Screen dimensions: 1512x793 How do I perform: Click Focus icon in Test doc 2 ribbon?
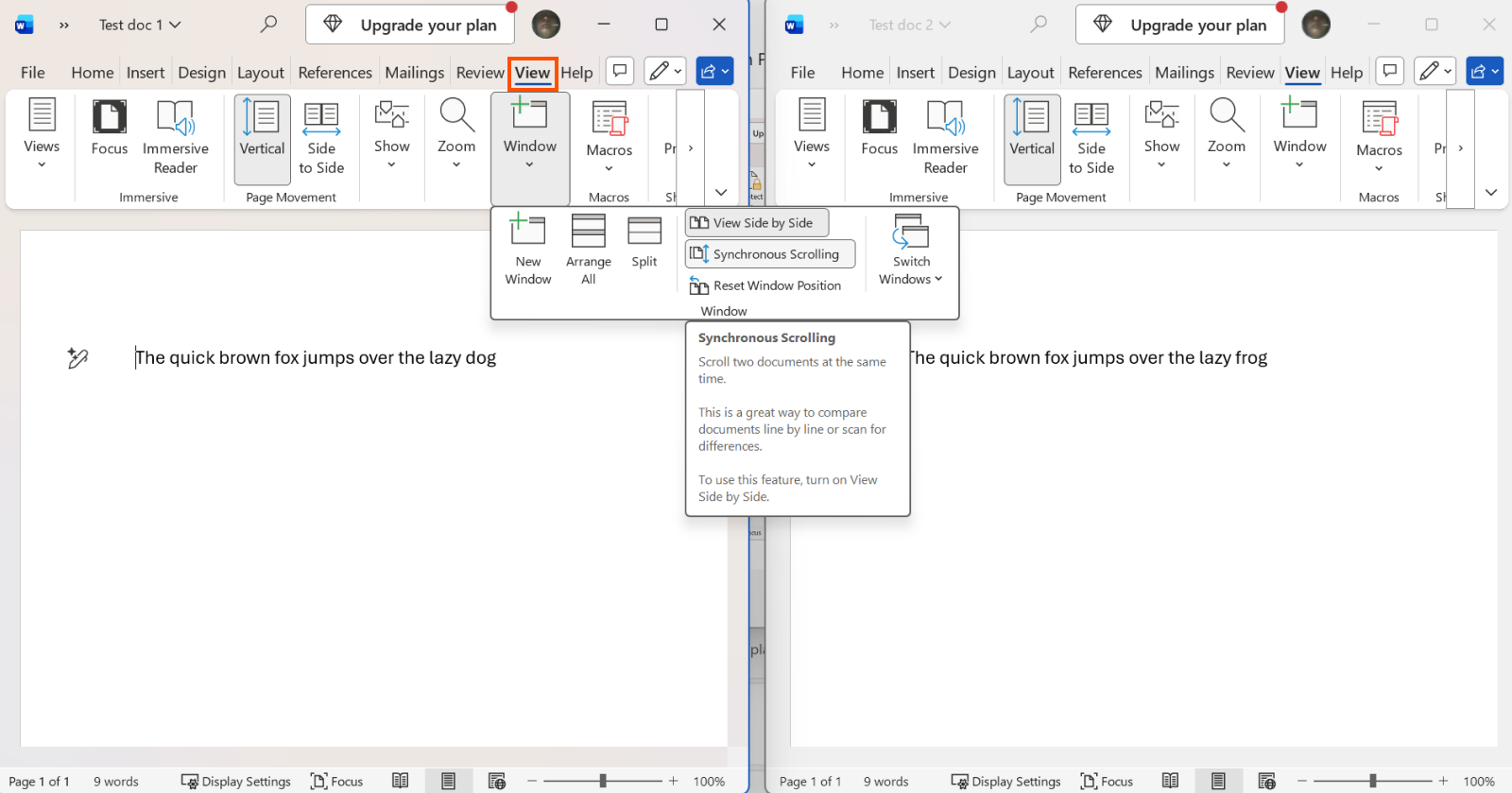(x=880, y=129)
